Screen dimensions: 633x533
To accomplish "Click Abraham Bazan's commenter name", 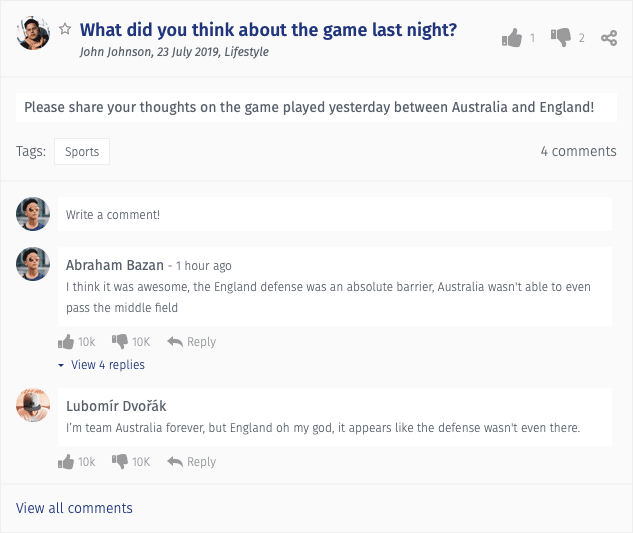I will click(115, 265).
